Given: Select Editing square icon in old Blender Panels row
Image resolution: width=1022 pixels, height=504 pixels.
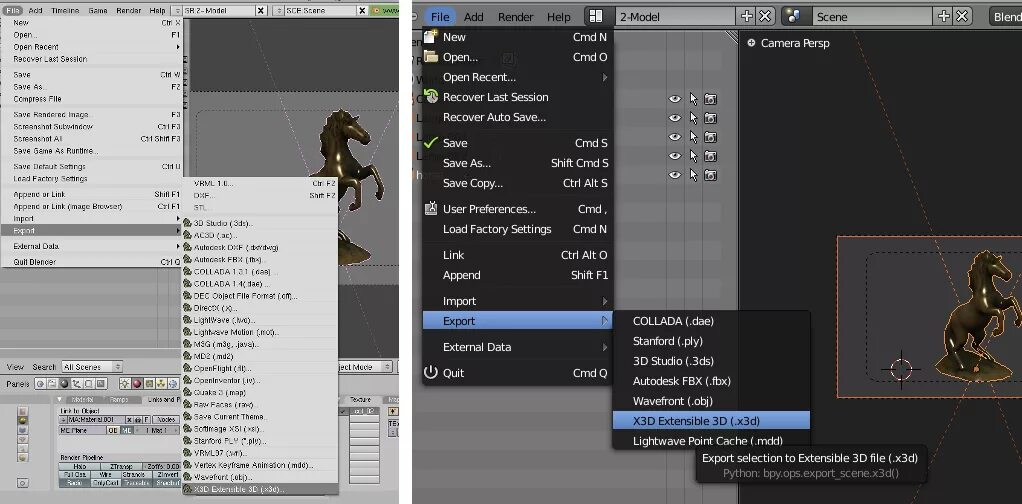Looking at the screenshot, I should 88,384.
